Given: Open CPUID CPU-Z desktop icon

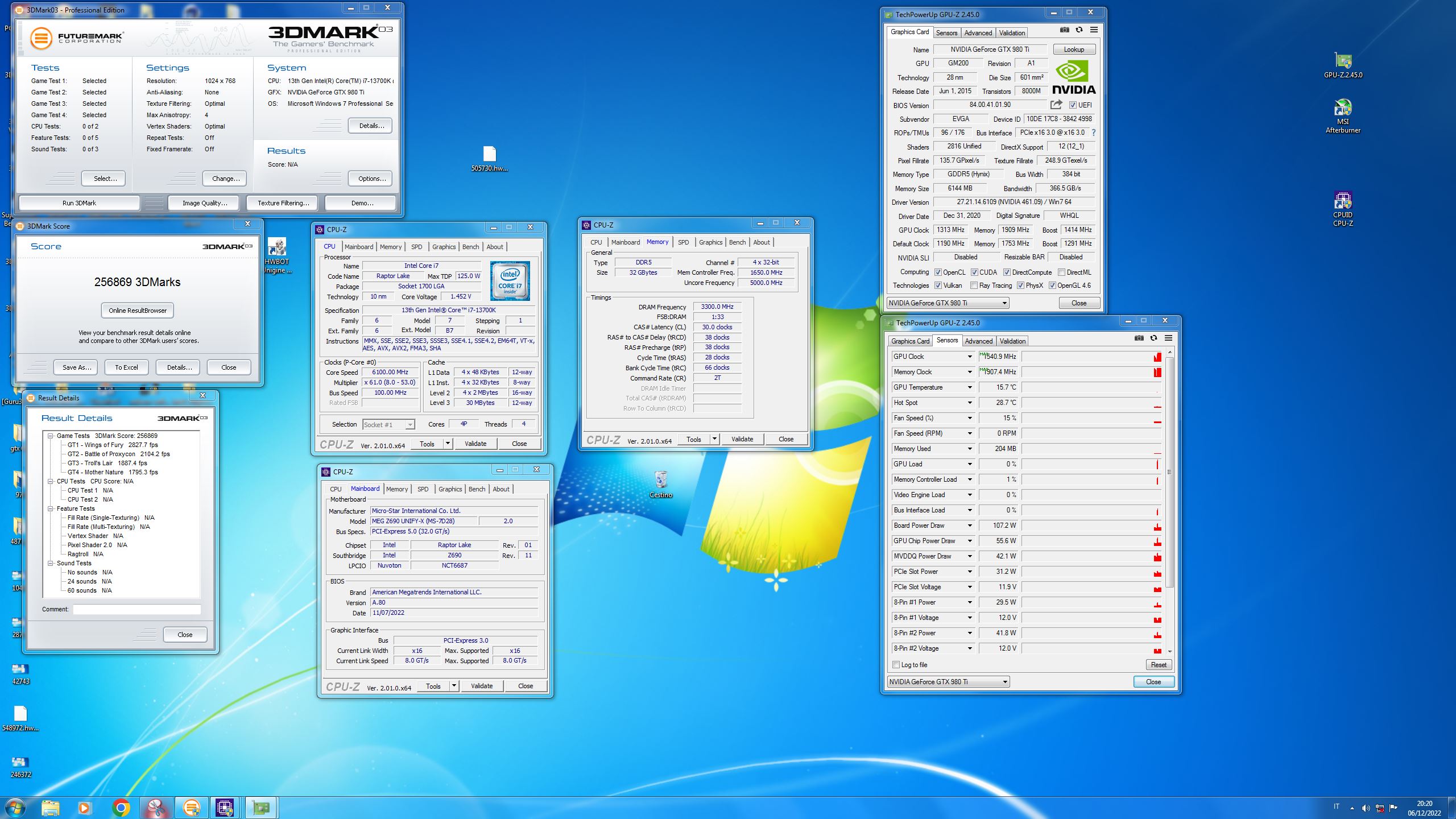Looking at the screenshot, I should coord(1343,209).
